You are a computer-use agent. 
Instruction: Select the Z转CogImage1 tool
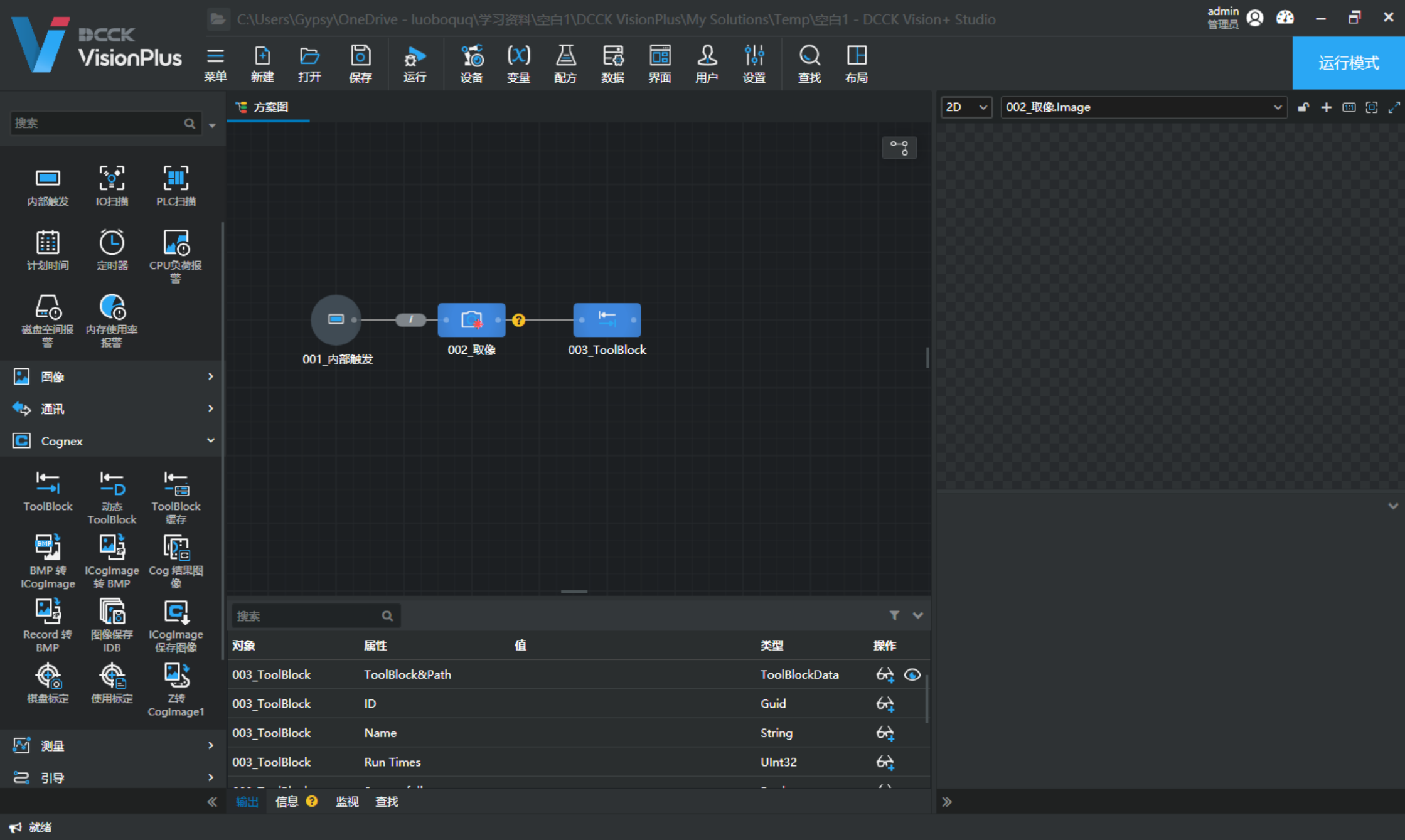(x=176, y=690)
